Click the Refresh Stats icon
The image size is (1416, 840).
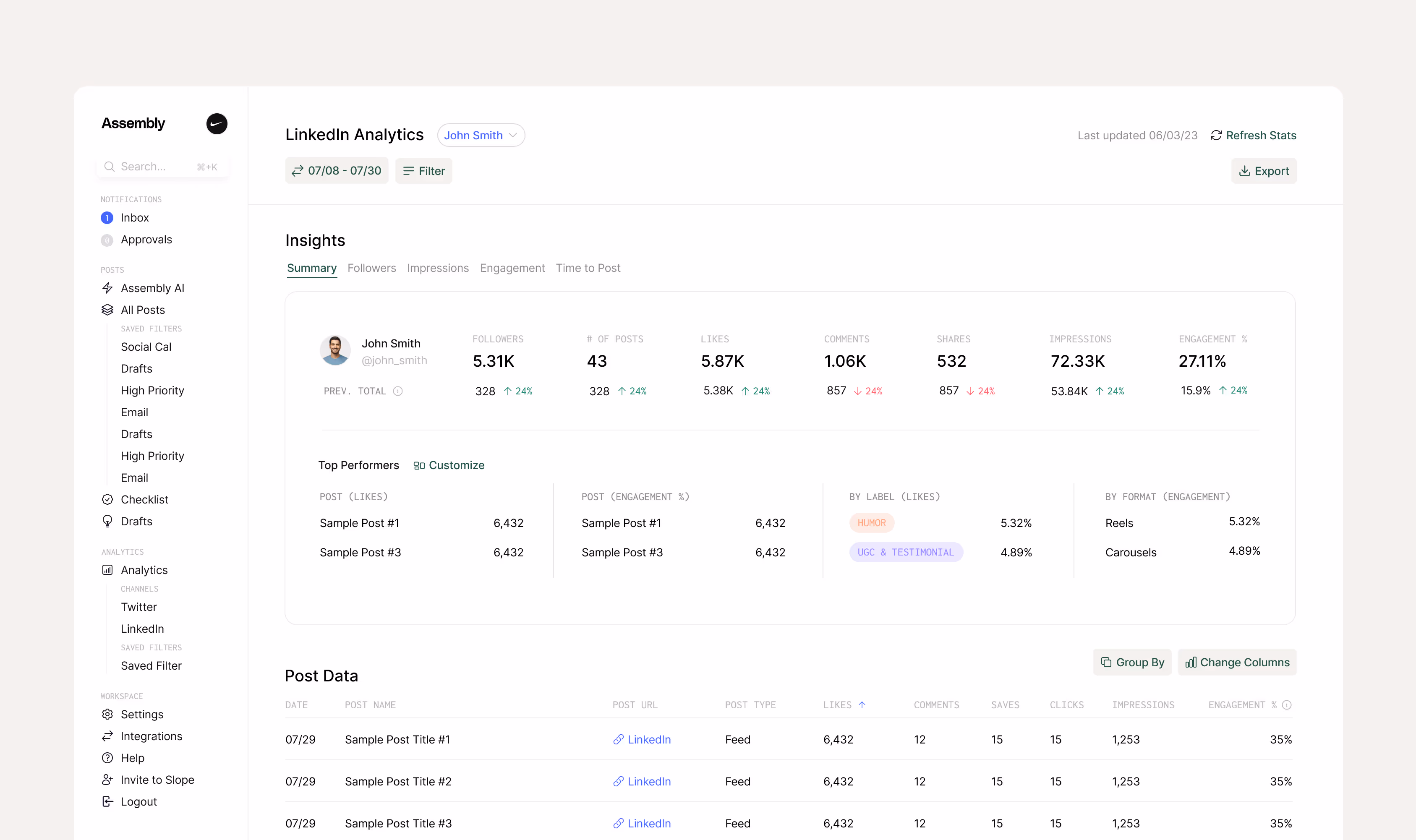point(1215,135)
